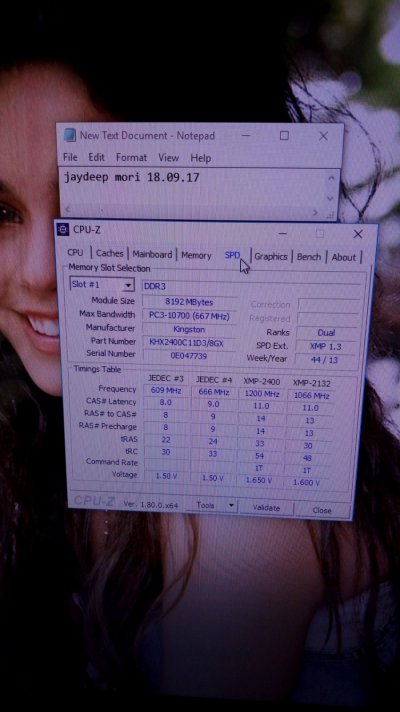
Task: Click the Close button in CPU-Z
Action: [322, 510]
